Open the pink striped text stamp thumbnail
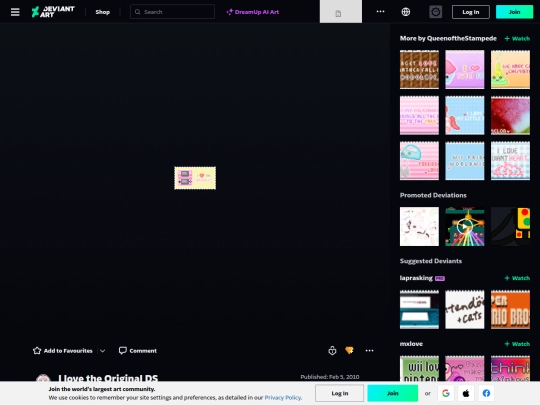The height and width of the screenshot is (405, 540). tap(419, 115)
